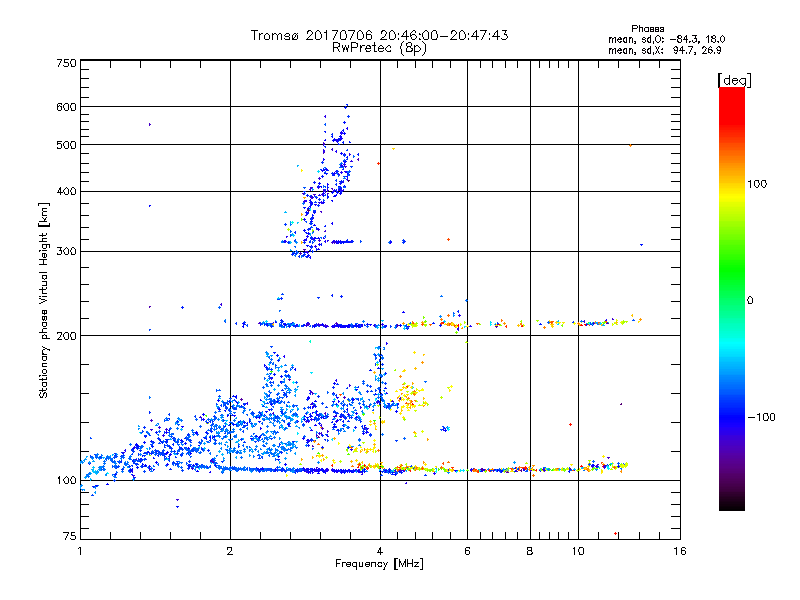Click the 'mean, sd,O: -84.3, 18.0' line
The image size is (800, 600).
click(666, 39)
